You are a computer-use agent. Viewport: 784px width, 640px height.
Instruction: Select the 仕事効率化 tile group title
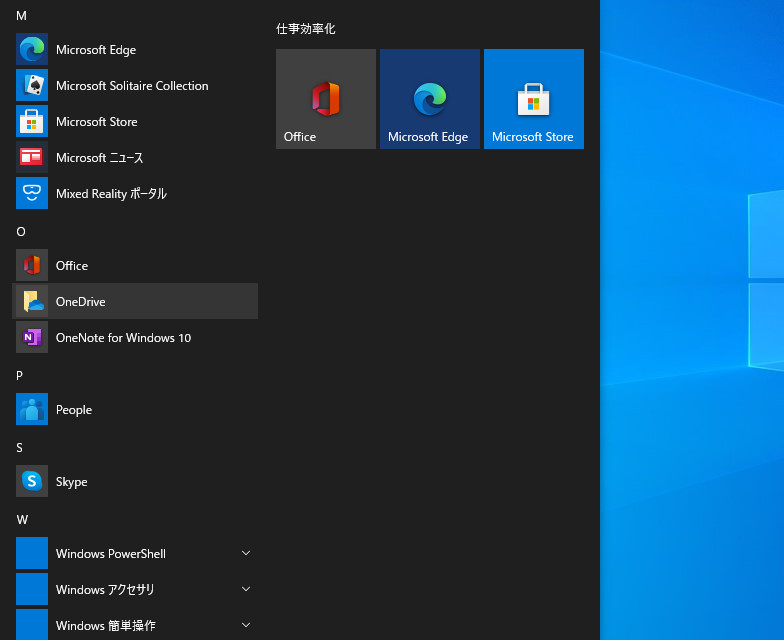306,29
